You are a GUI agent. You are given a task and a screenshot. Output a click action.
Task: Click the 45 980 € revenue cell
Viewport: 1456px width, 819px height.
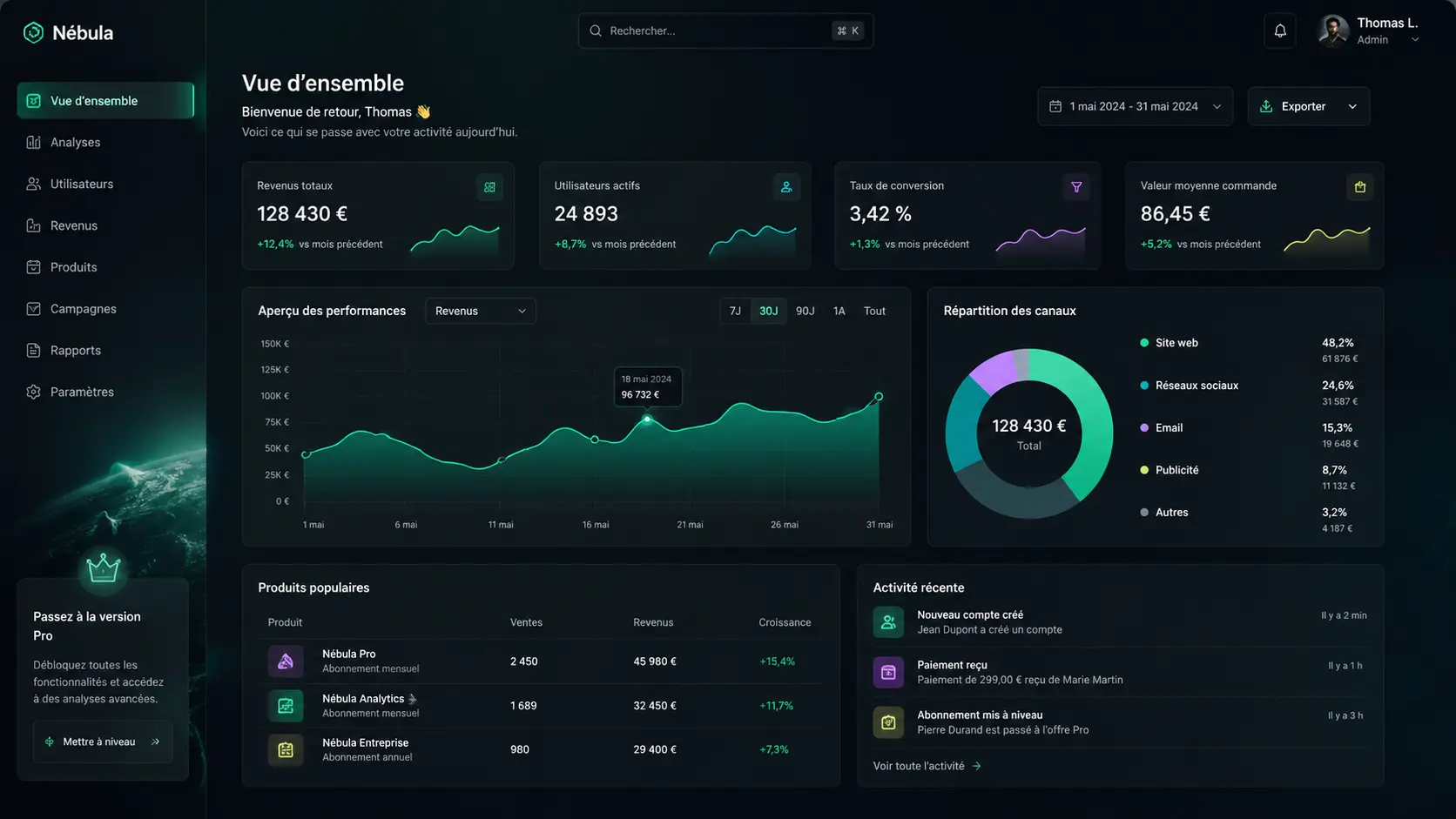(655, 661)
